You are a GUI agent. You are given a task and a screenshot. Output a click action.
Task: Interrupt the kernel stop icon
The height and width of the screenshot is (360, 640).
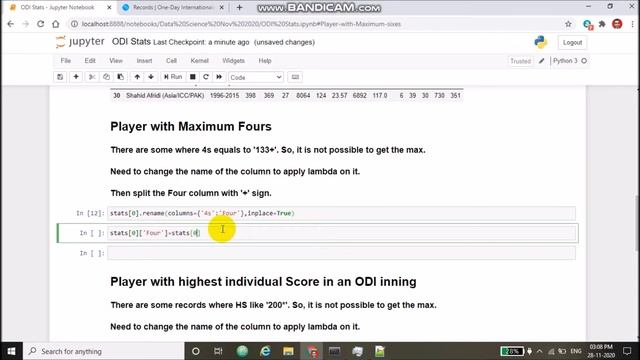[x=193, y=77]
